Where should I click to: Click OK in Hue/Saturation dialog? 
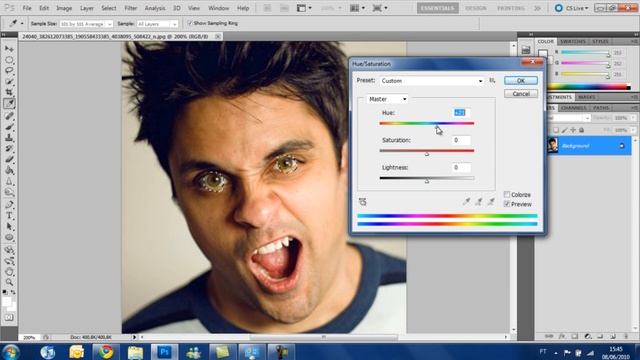[x=521, y=81]
